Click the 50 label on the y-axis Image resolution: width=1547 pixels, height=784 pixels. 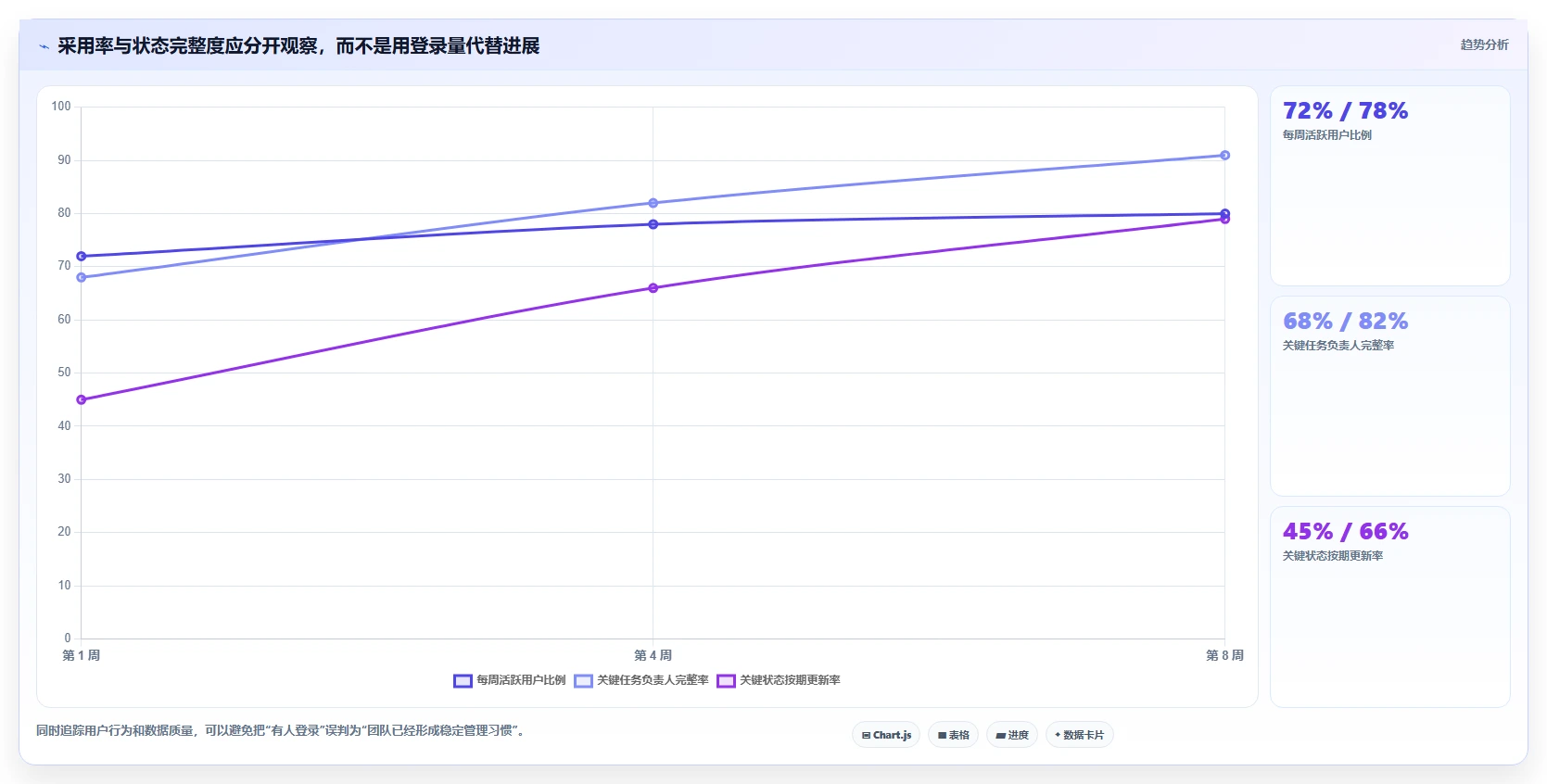coord(64,373)
